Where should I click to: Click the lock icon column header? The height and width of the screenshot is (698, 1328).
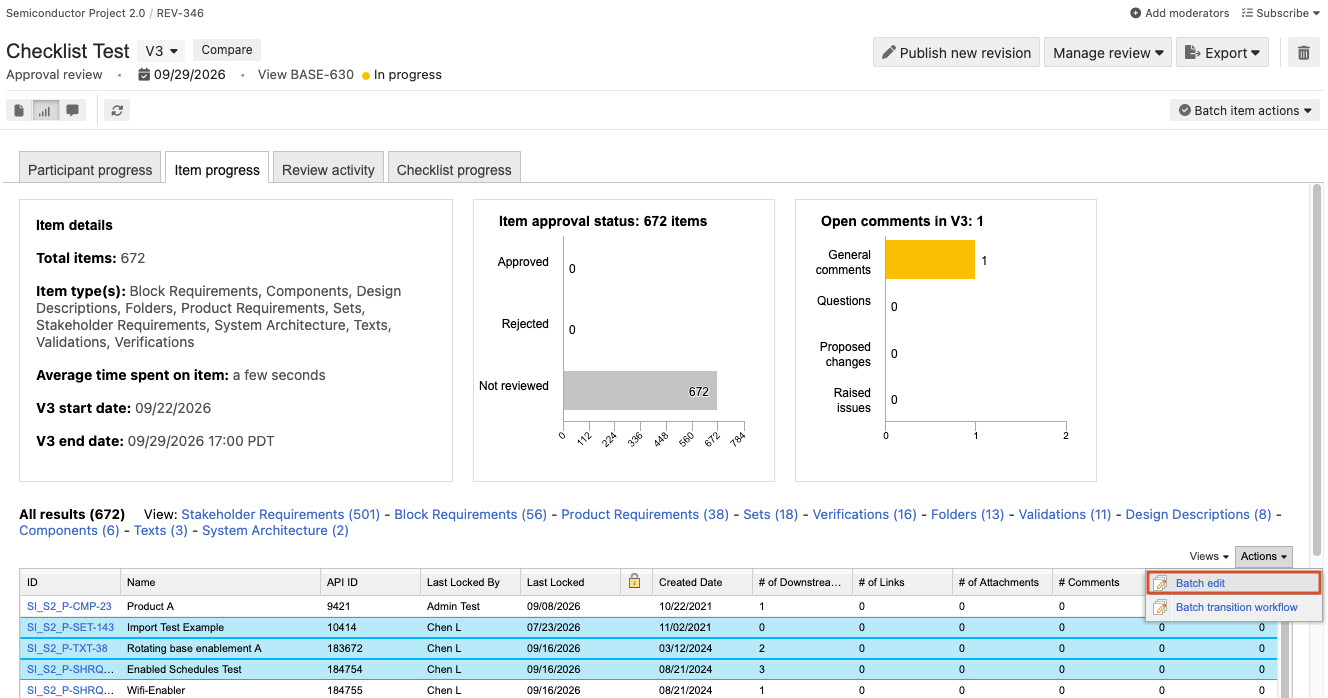(x=634, y=581)
